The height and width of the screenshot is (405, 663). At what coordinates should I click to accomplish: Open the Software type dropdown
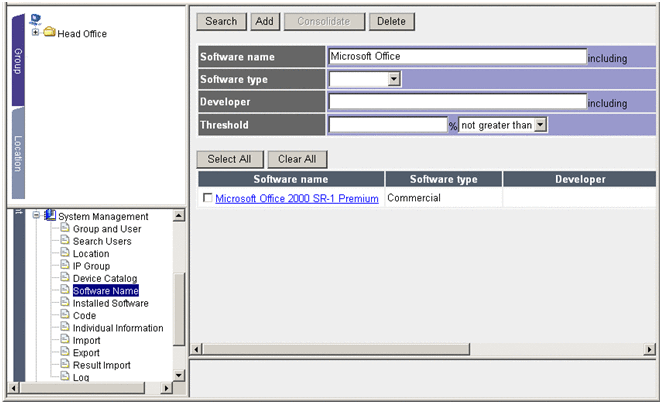pos(394,79)
